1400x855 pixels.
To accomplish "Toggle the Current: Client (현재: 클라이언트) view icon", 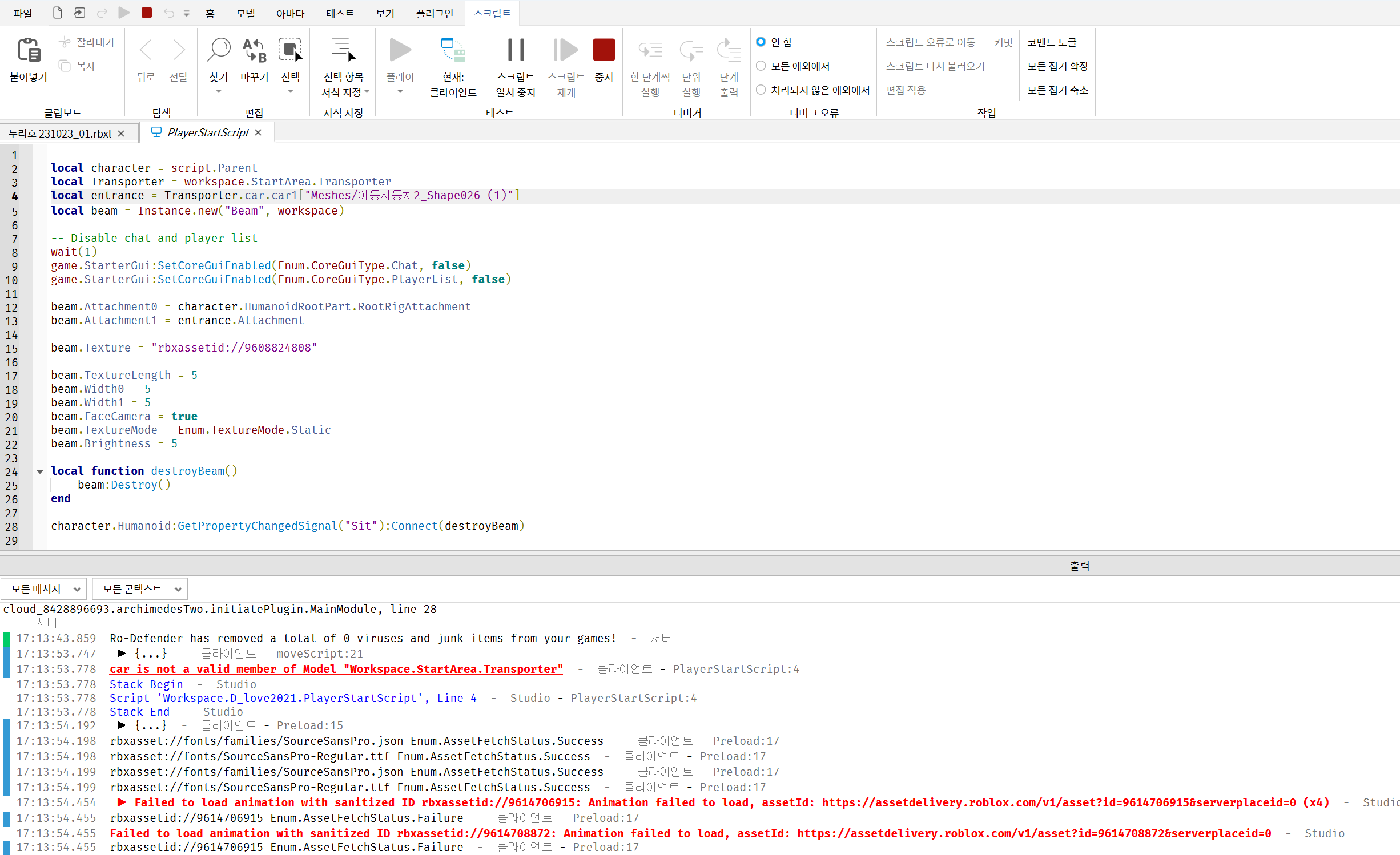I will pos(453,50).
